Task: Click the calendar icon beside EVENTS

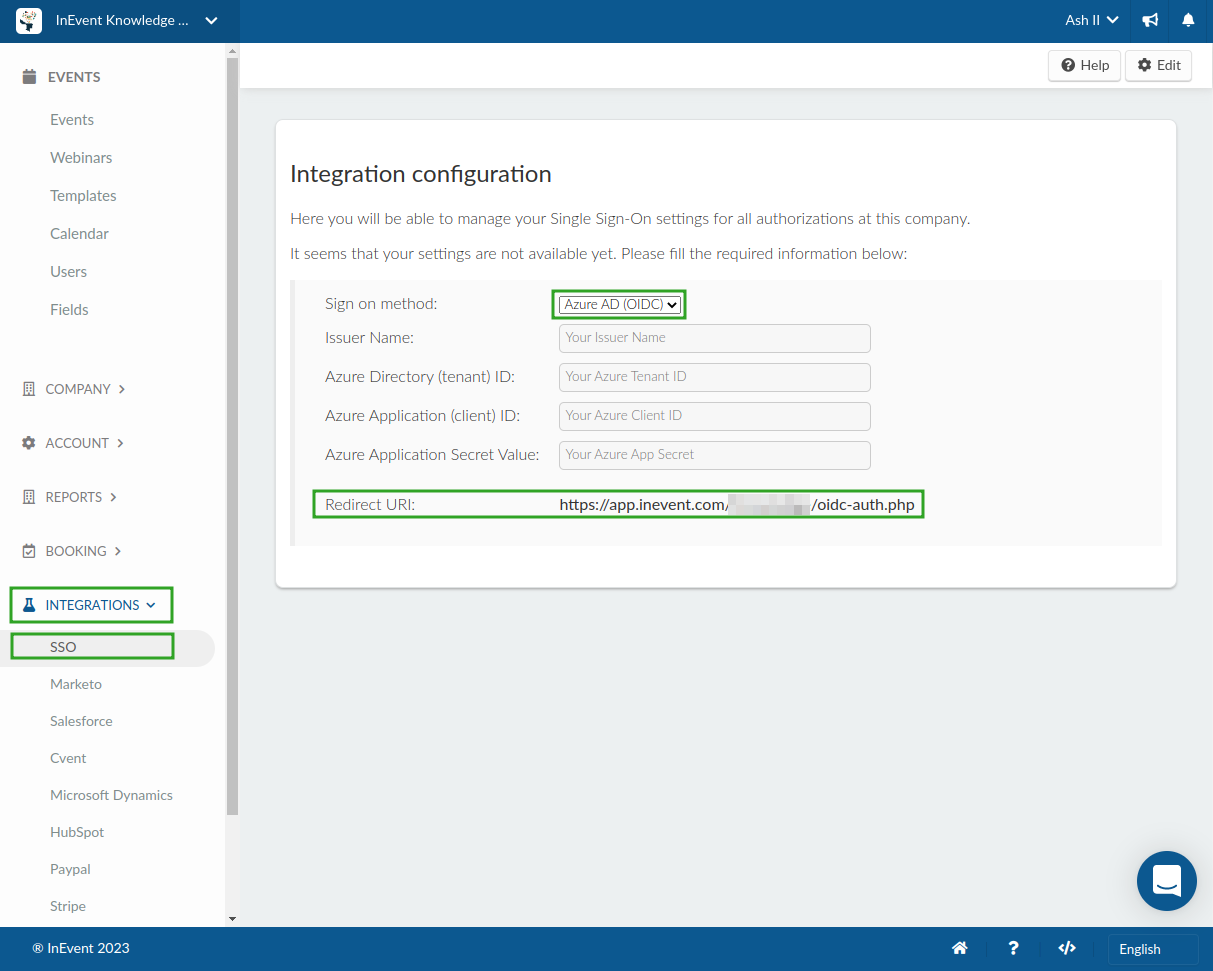Action: [x=29, y=77]
